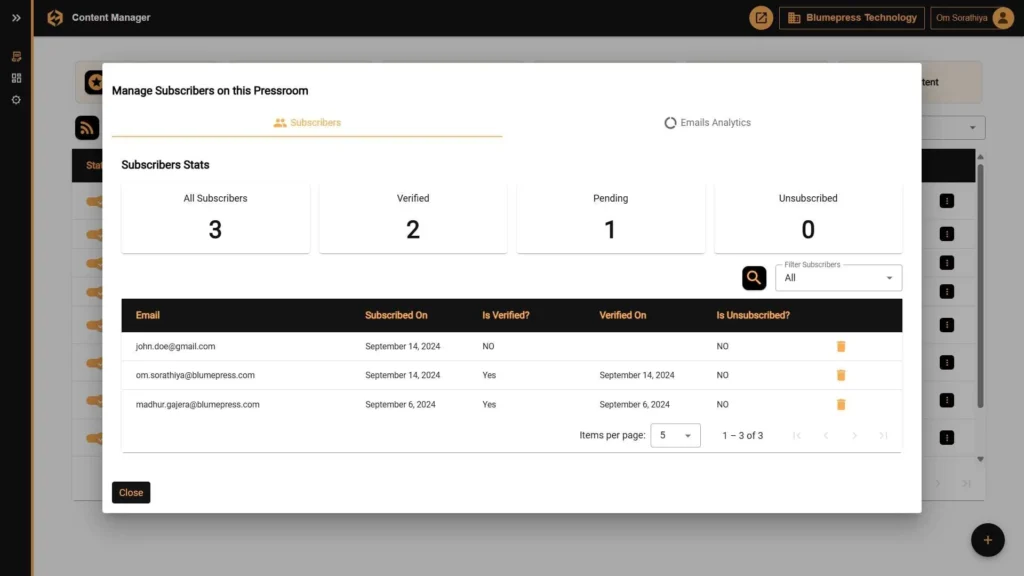Select the Blumepress Technology organization button
Screen dimensions: 1024x576
[851, 17]
